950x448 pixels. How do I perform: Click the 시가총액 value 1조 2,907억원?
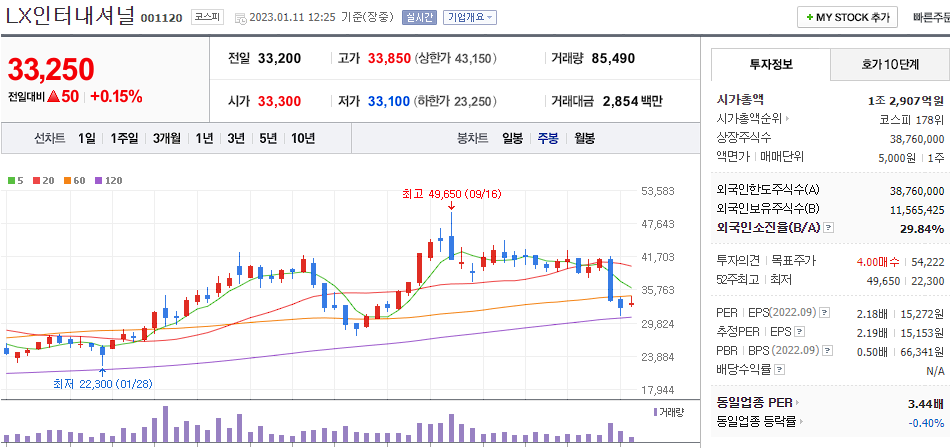[906, 101]
